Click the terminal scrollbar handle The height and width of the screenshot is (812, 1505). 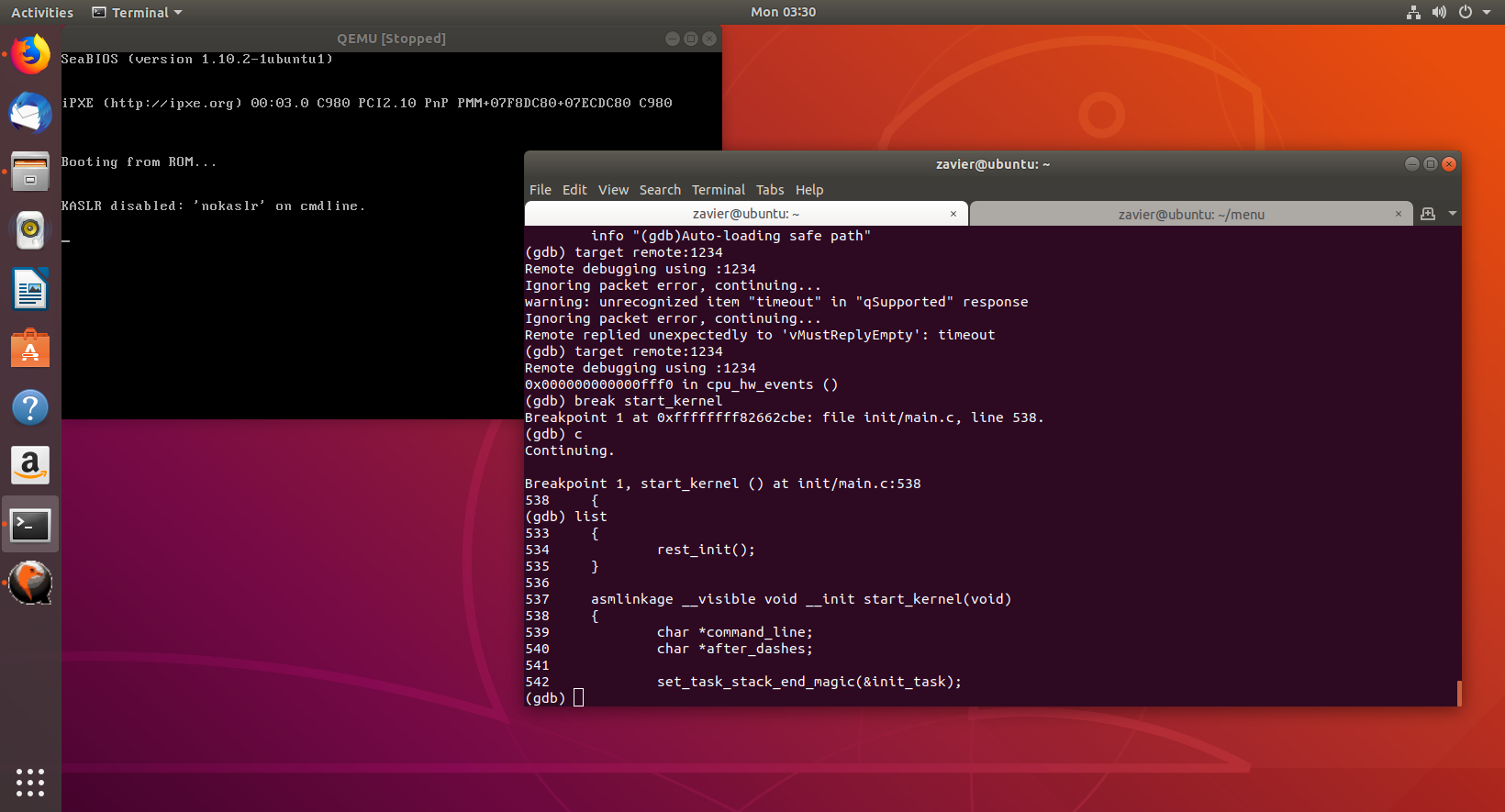pos(1458,693)
